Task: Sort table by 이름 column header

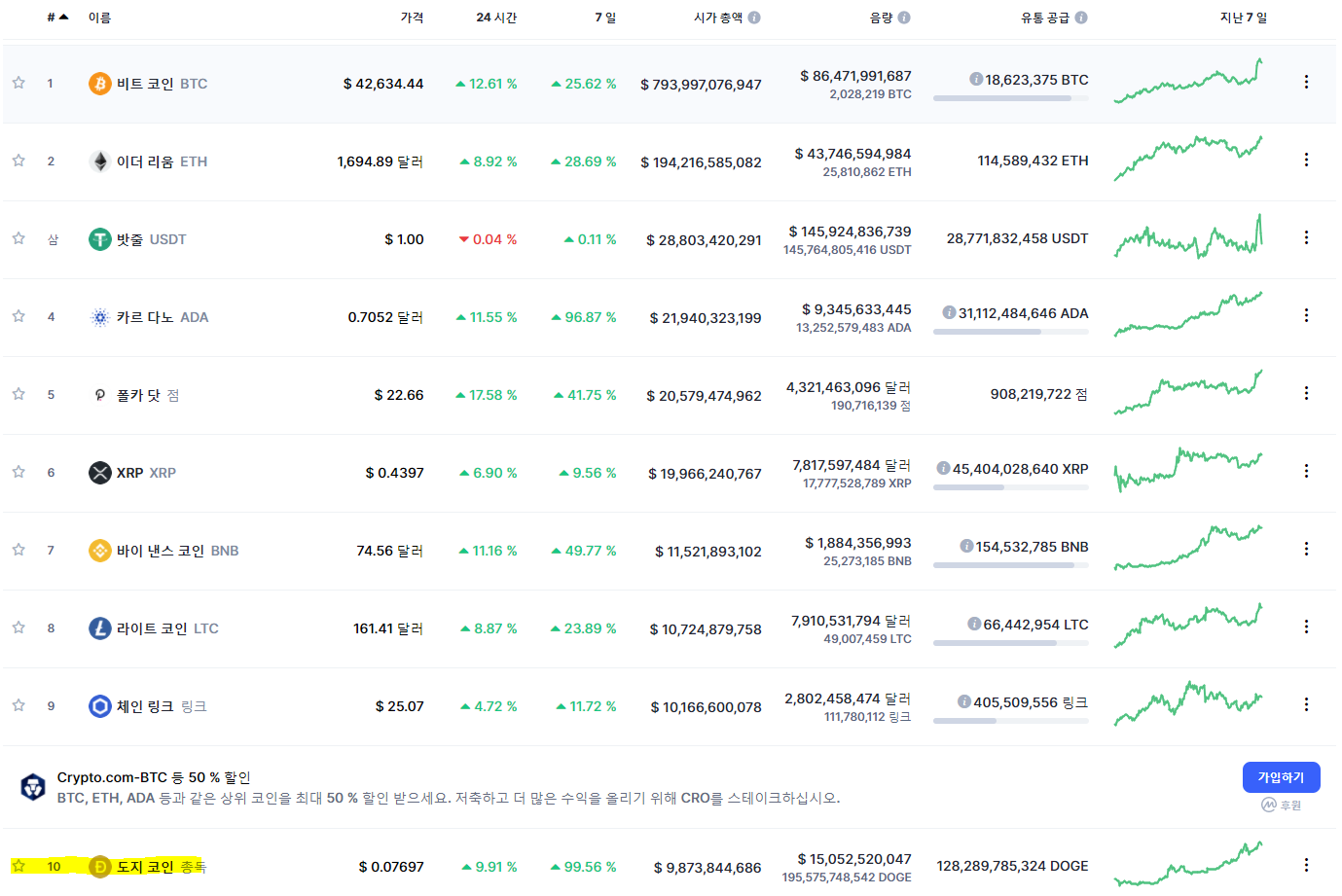Action: coord(99,18)
